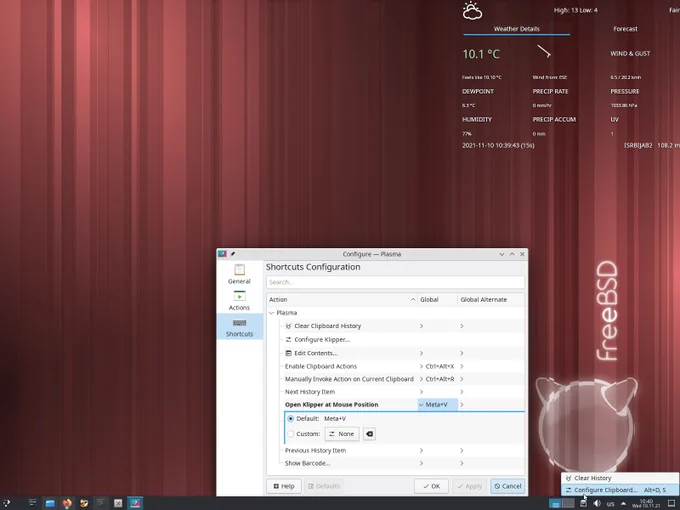Collapse Meta+V Global shortcut editor

[421, 405]
